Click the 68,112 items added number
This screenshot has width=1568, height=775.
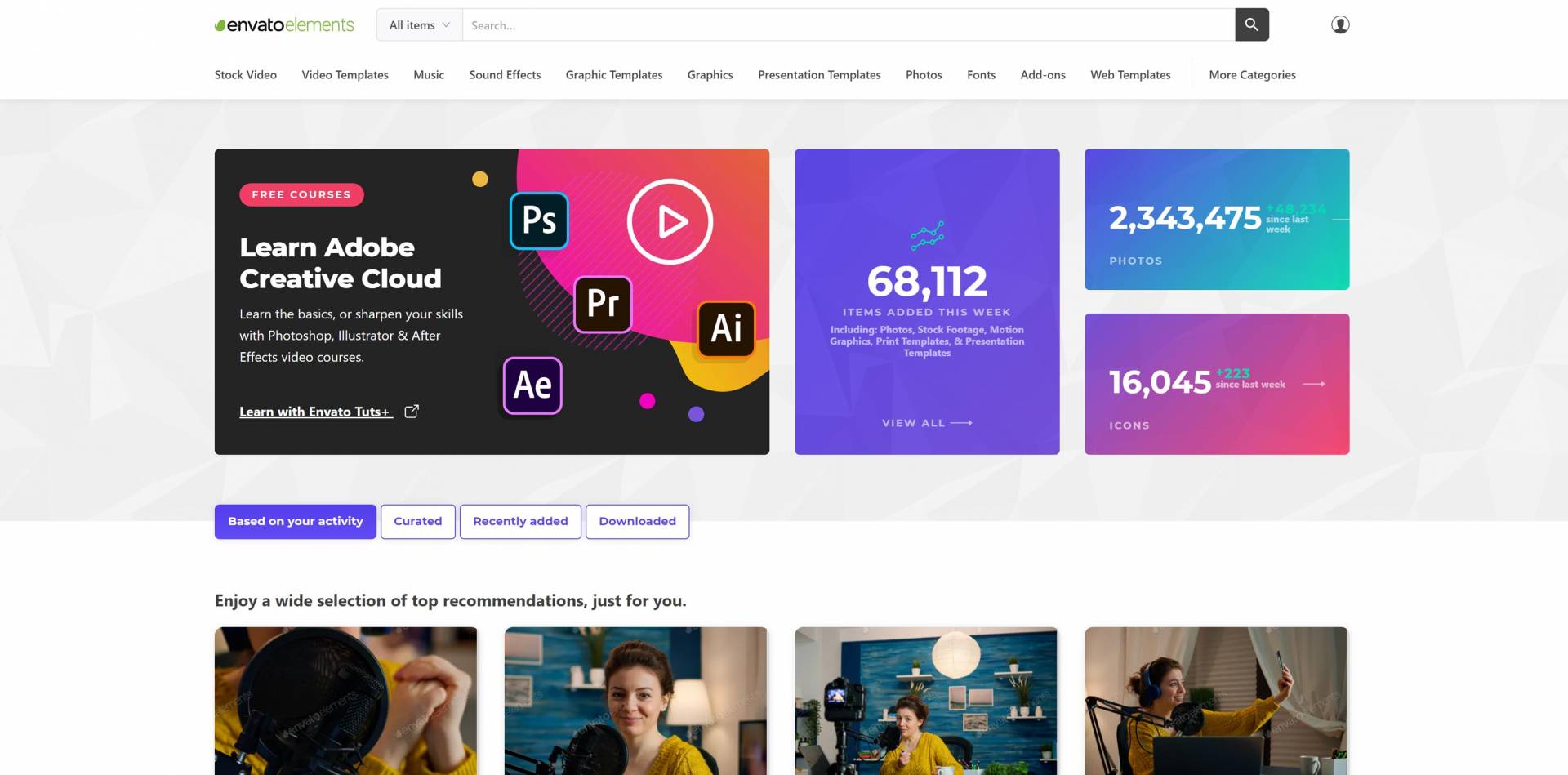(927, 282)
